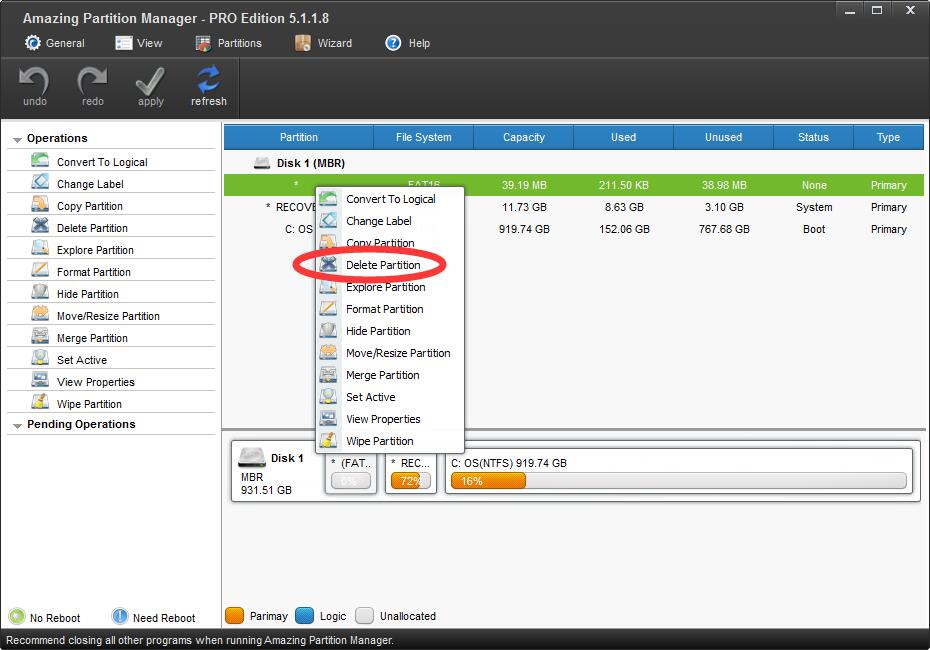Click Set Active text in Operations sidebar

82,360
